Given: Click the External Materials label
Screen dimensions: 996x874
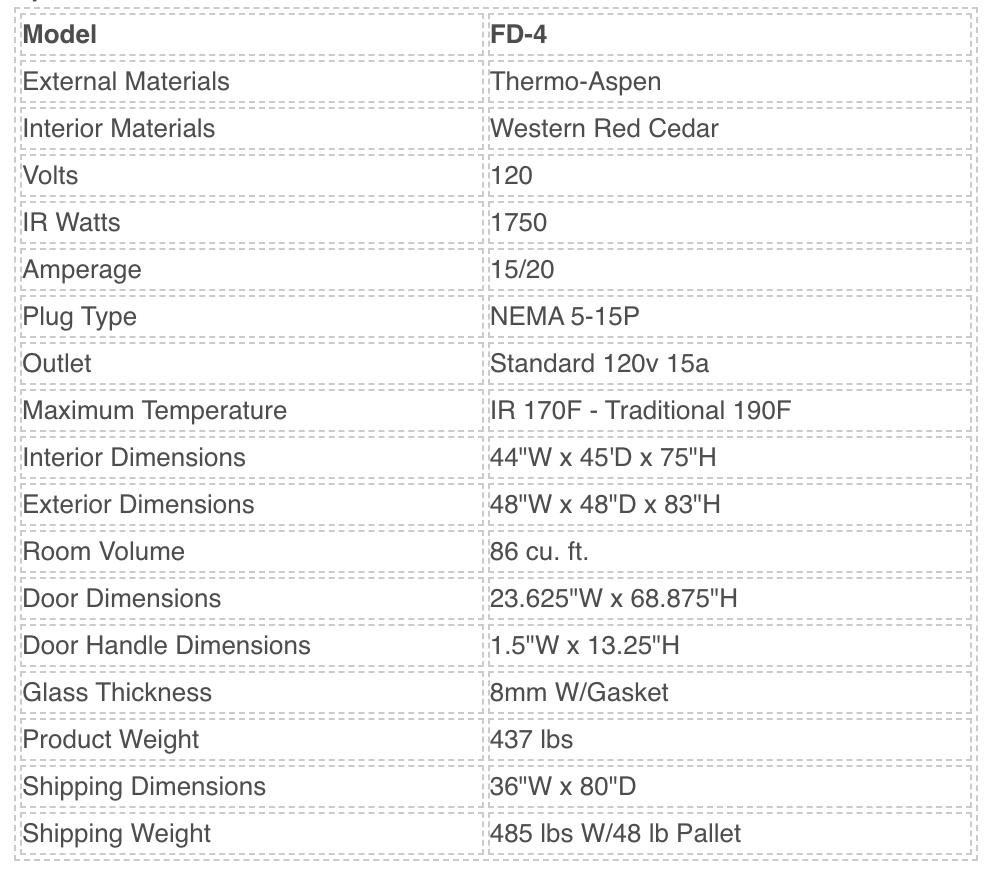Looking at the screenshot, I should click(x=126, y=81).
